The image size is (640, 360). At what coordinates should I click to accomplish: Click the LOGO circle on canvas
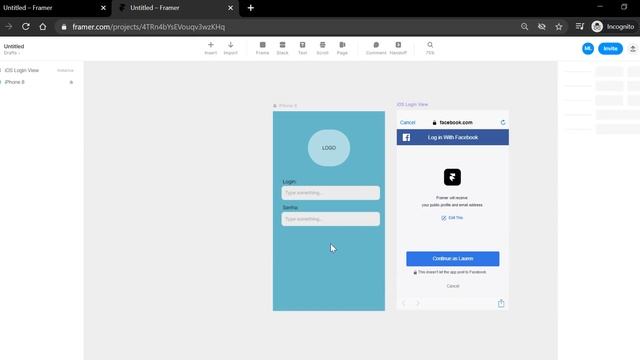[329, 148]
